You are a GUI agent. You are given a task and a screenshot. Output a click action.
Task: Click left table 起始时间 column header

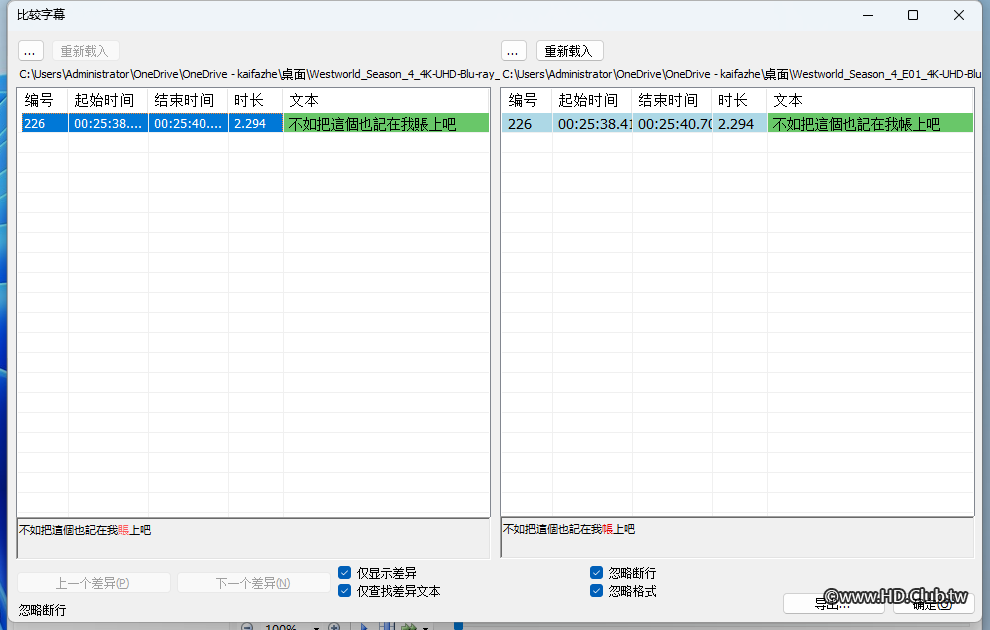(x=108, y=100)
